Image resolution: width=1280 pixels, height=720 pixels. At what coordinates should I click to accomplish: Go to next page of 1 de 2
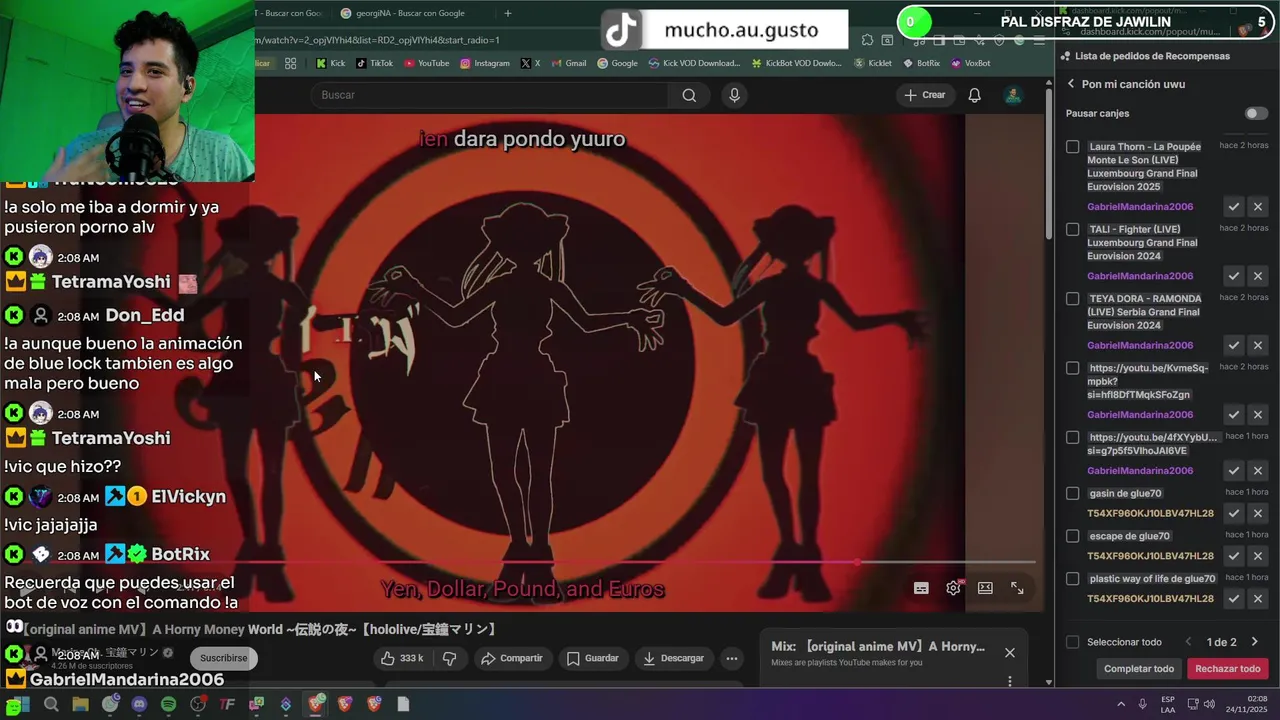tap(1254, 642)
